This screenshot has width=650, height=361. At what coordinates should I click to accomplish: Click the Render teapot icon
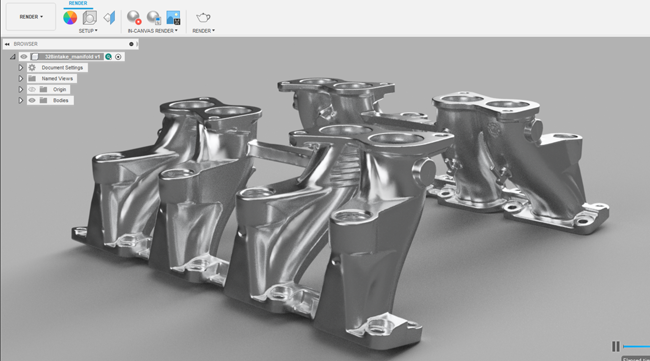[x=203, y=17]
